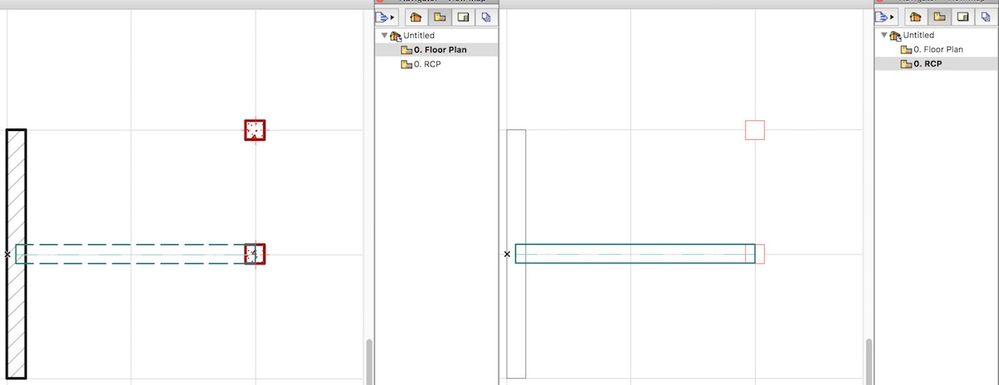
Task: Collapse the Untitled tree in left Navigator
Action: (384, 36)
